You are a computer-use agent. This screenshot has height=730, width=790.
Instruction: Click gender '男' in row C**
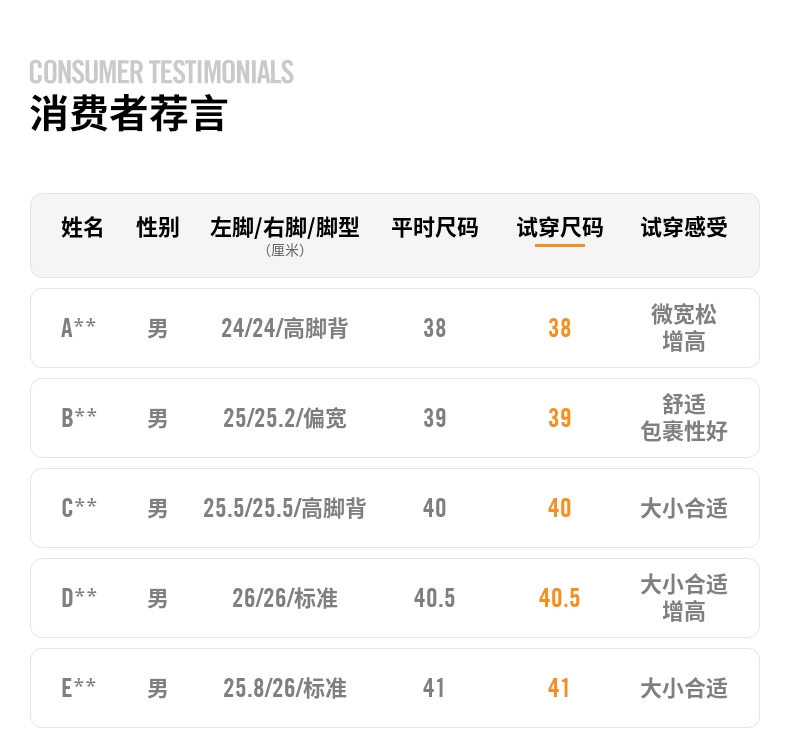click(158, 508)
